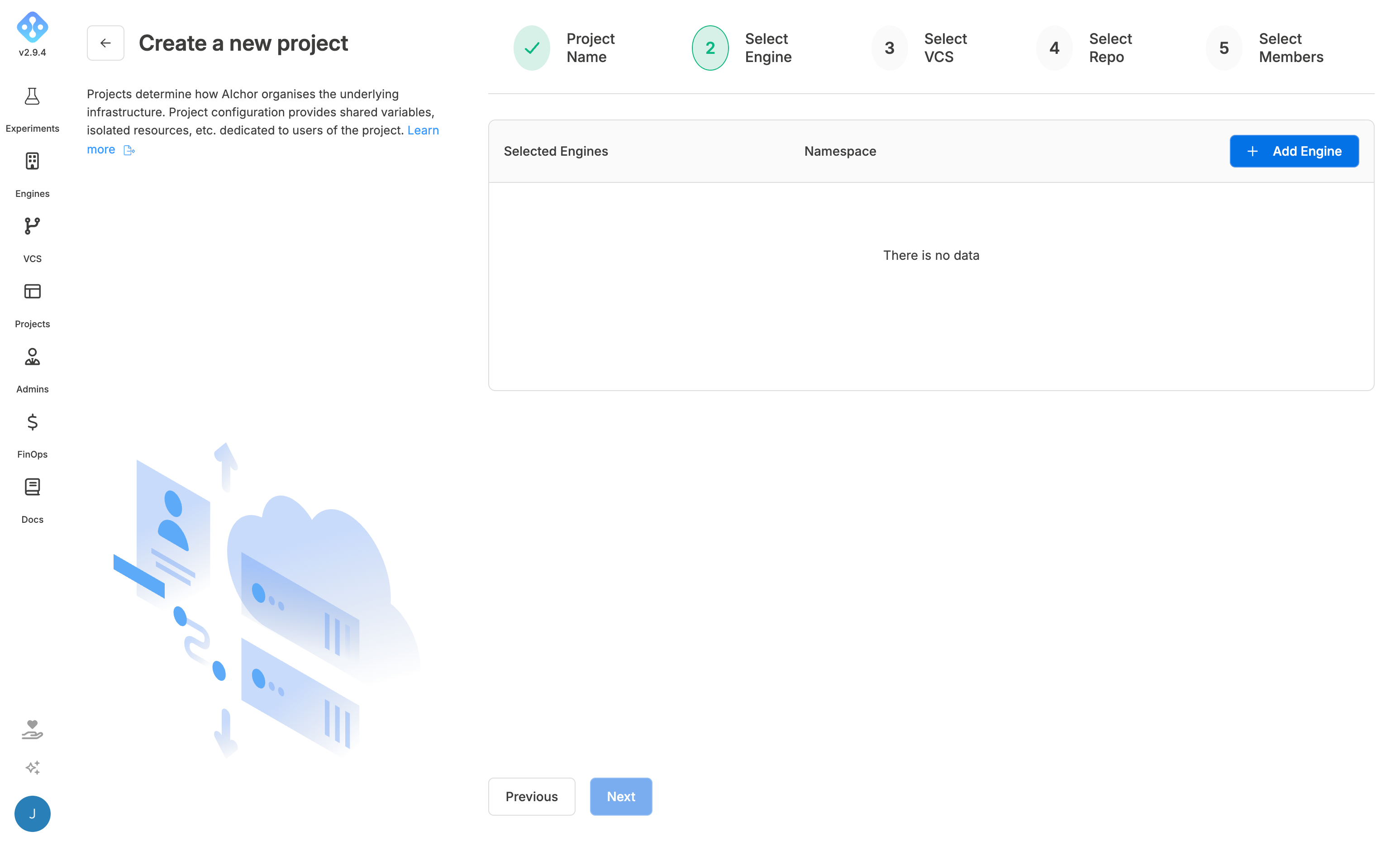The image size is (1400, 841).
Task: Open the user avatar J
Action: (x=32, y=813)
